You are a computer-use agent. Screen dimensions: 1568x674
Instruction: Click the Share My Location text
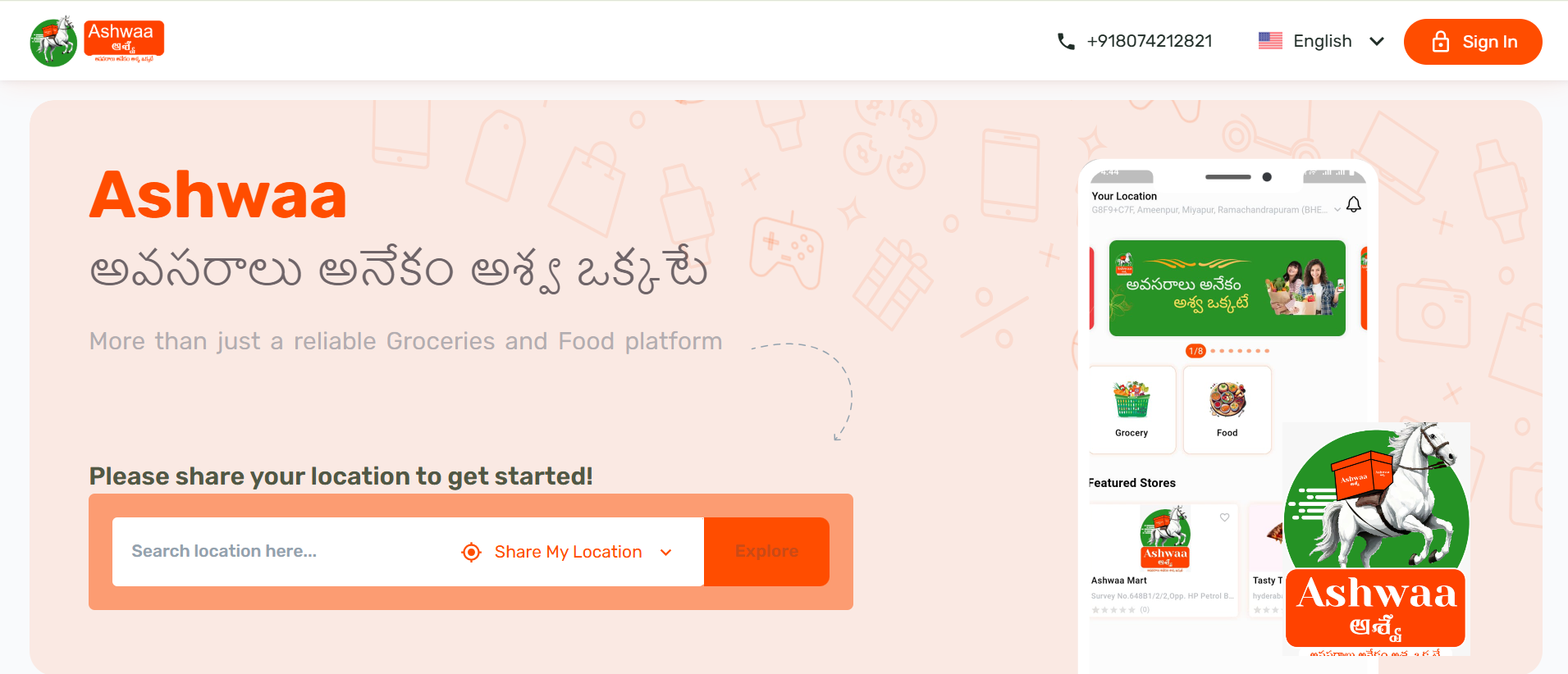point(568,552)
